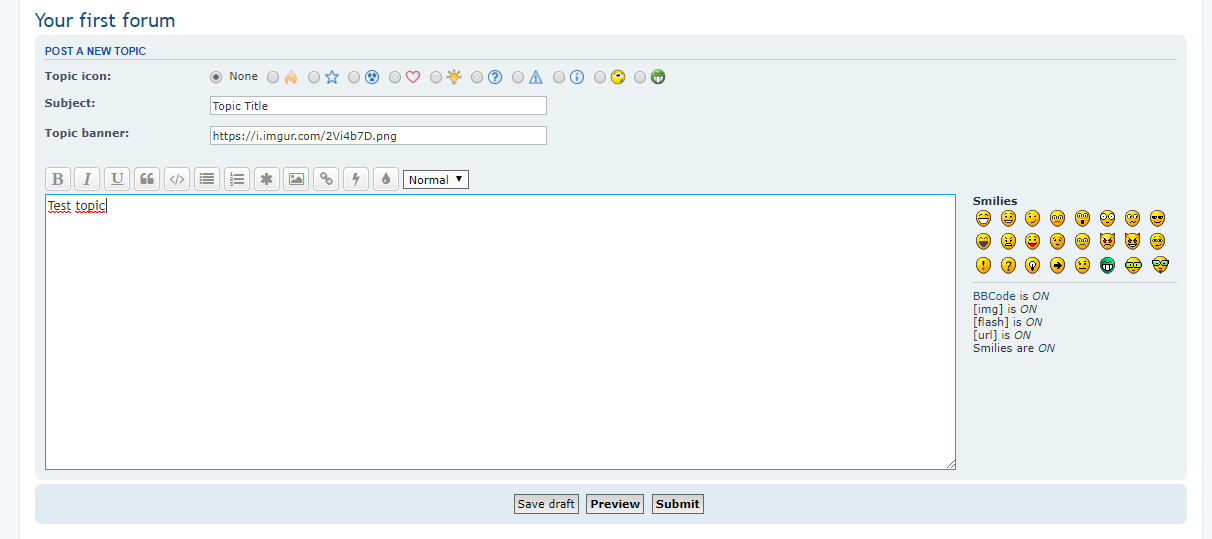Insert the question mark smiley

pyautogui.click(x=1008, y=265)
